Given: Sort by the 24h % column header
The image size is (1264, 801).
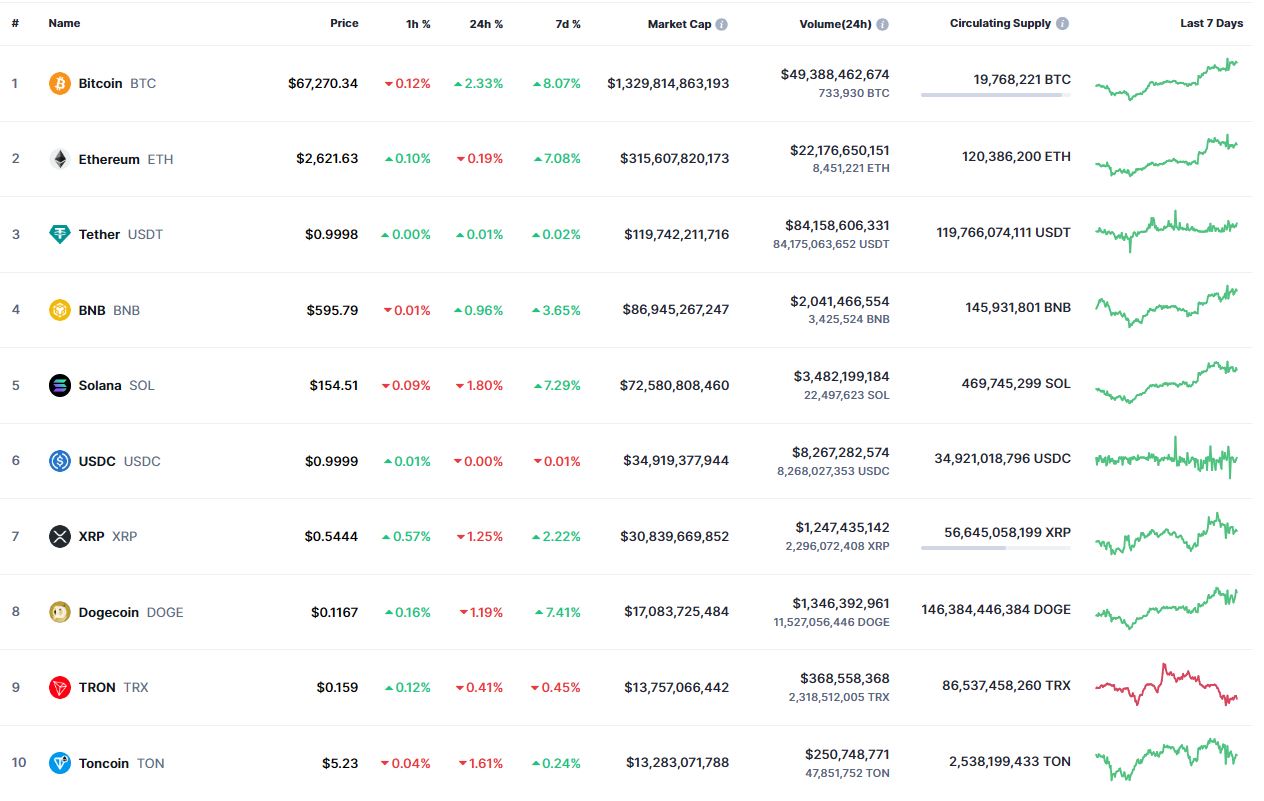Looking at the screenshot, I should tap(486, 24).
